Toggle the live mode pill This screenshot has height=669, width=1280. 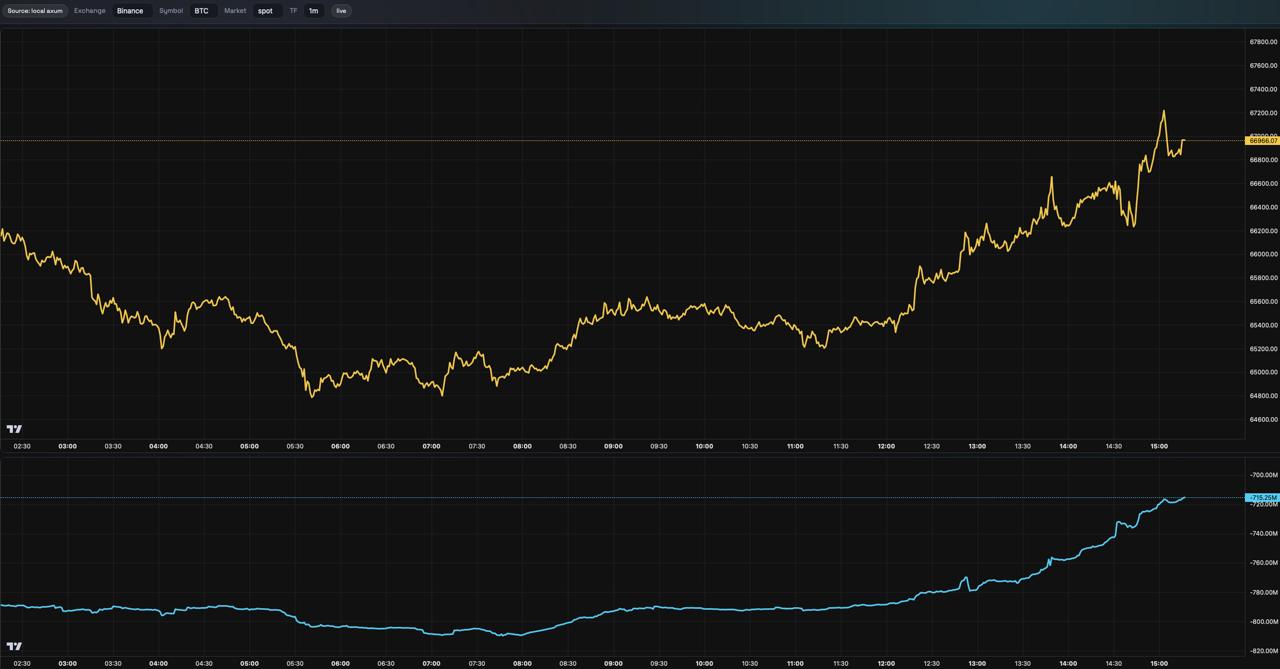pos(341,11)
